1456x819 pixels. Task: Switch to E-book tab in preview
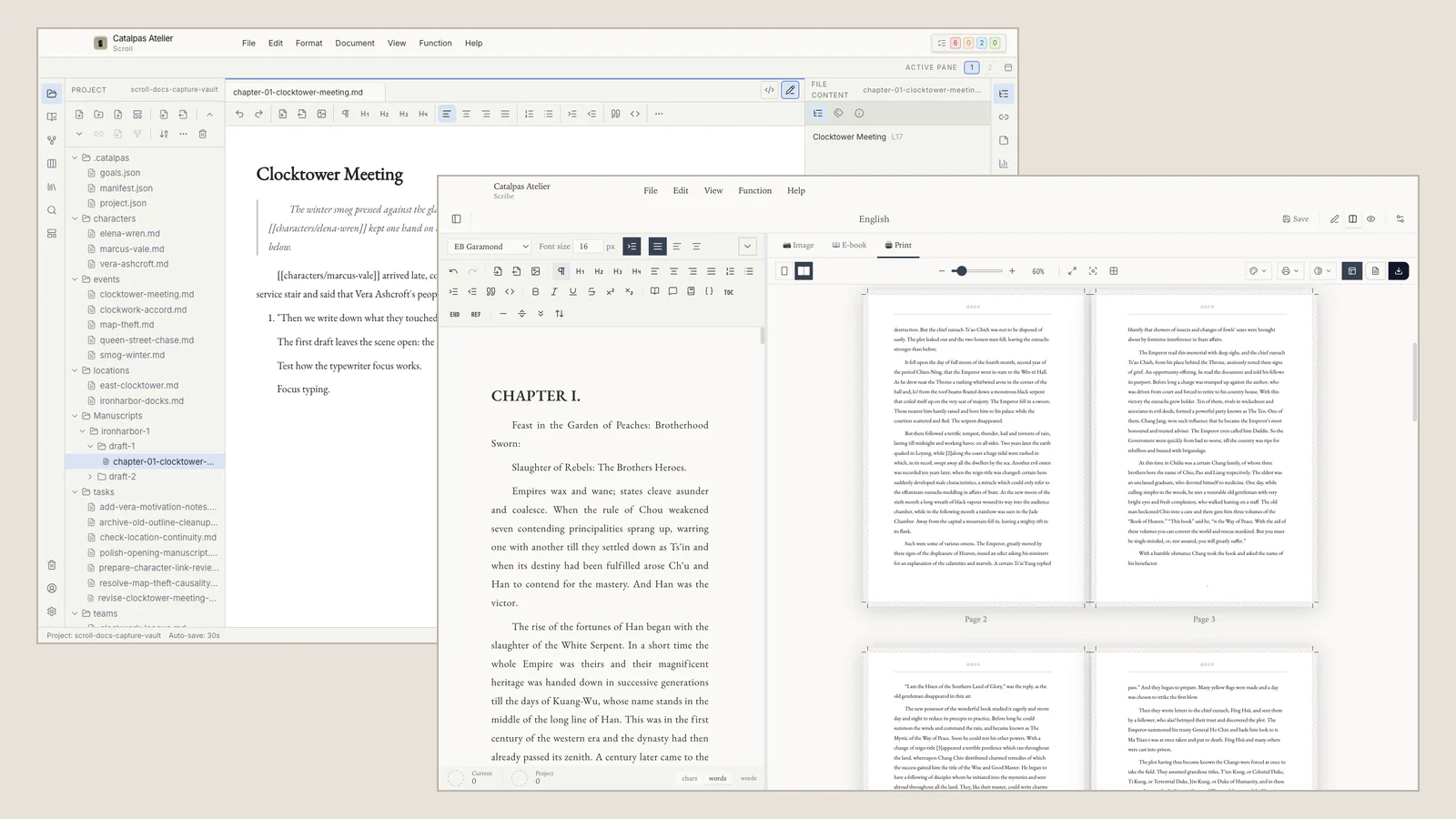click(849, 246)
